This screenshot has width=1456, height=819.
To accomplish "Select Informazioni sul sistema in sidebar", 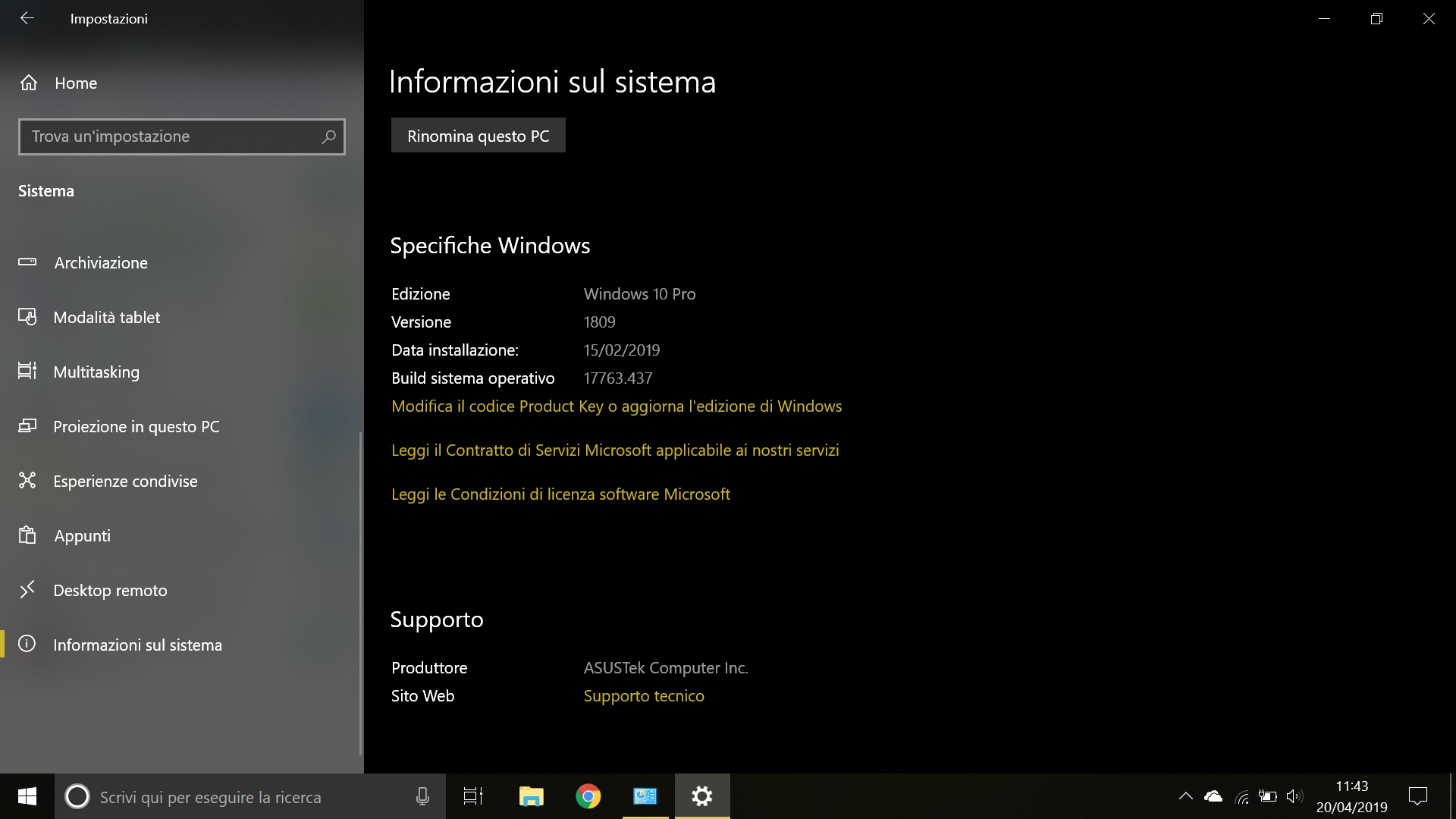I will pyautogui.click(x=180, y=645).
